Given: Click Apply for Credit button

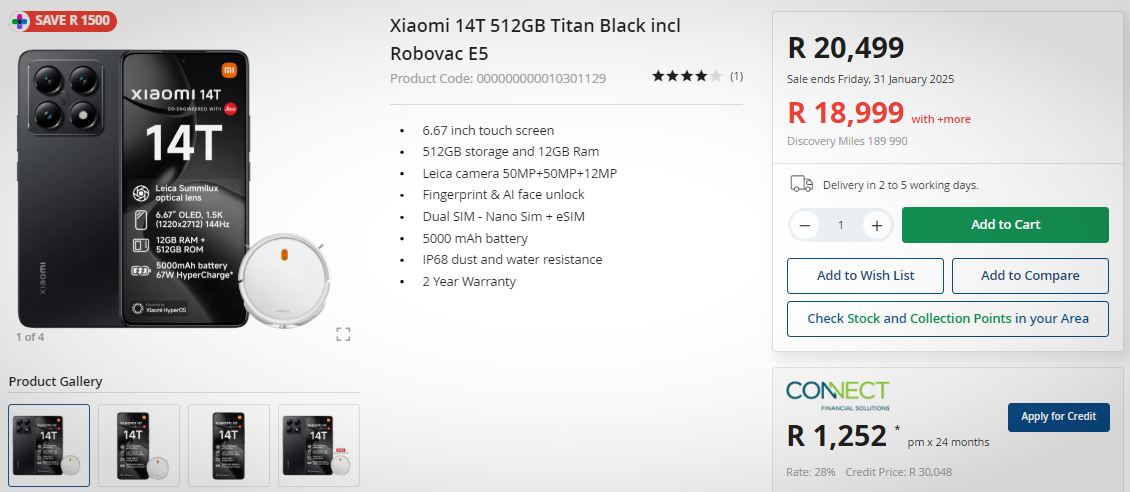Looking at the screenshot, I should click(1058, 417).
